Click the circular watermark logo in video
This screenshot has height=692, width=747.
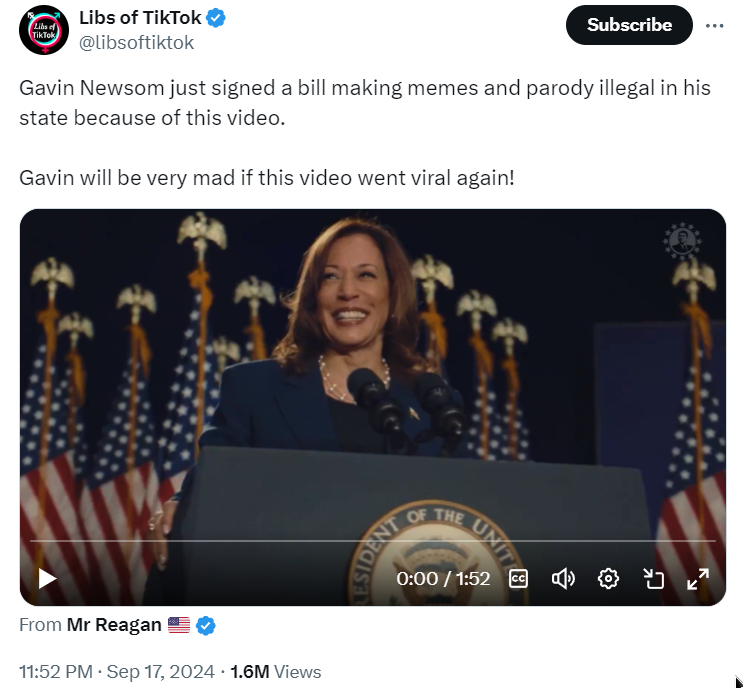[682, 241]
